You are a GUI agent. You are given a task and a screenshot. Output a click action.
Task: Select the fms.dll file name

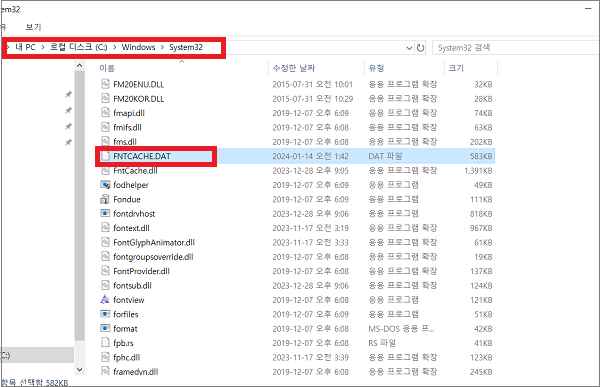tap(125, 142)
